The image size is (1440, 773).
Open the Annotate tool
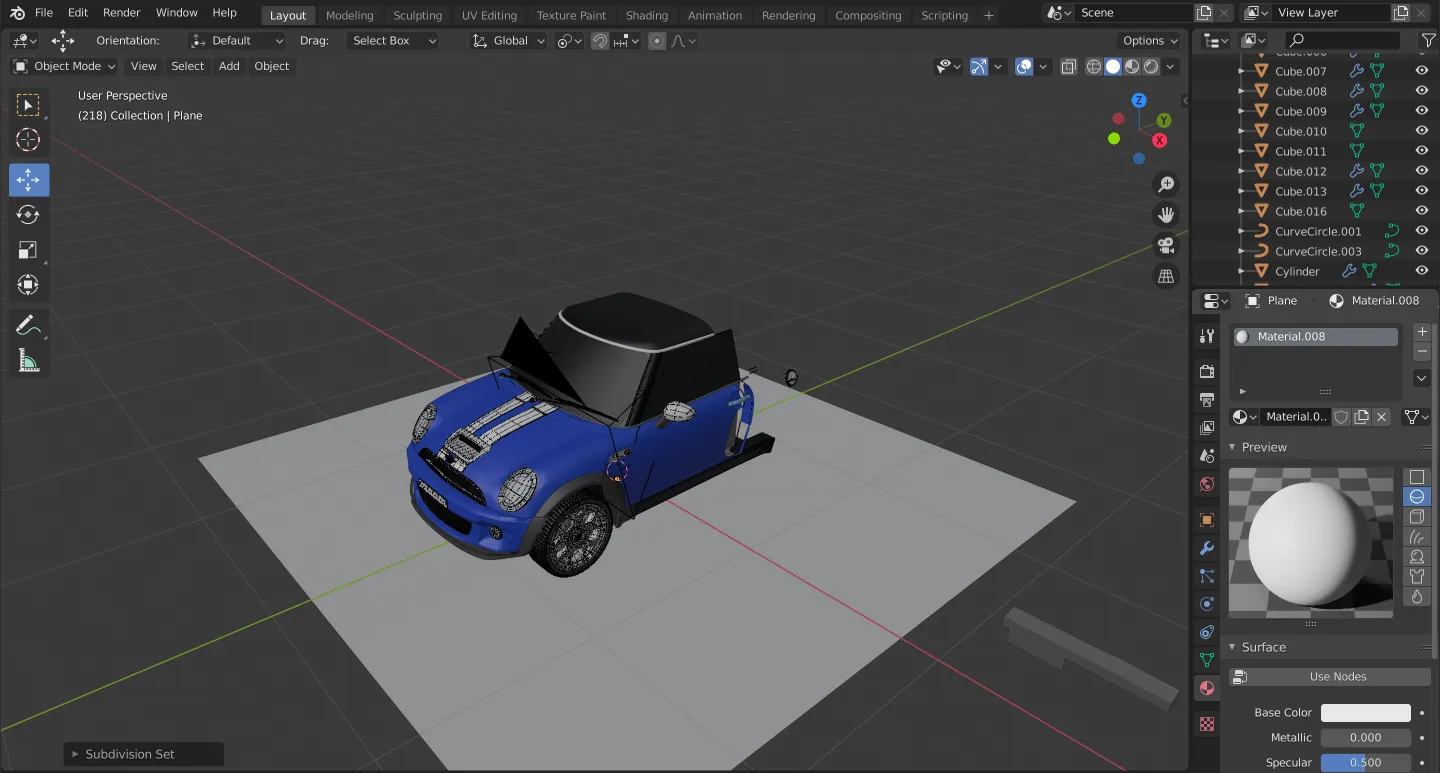click(28, 323)
